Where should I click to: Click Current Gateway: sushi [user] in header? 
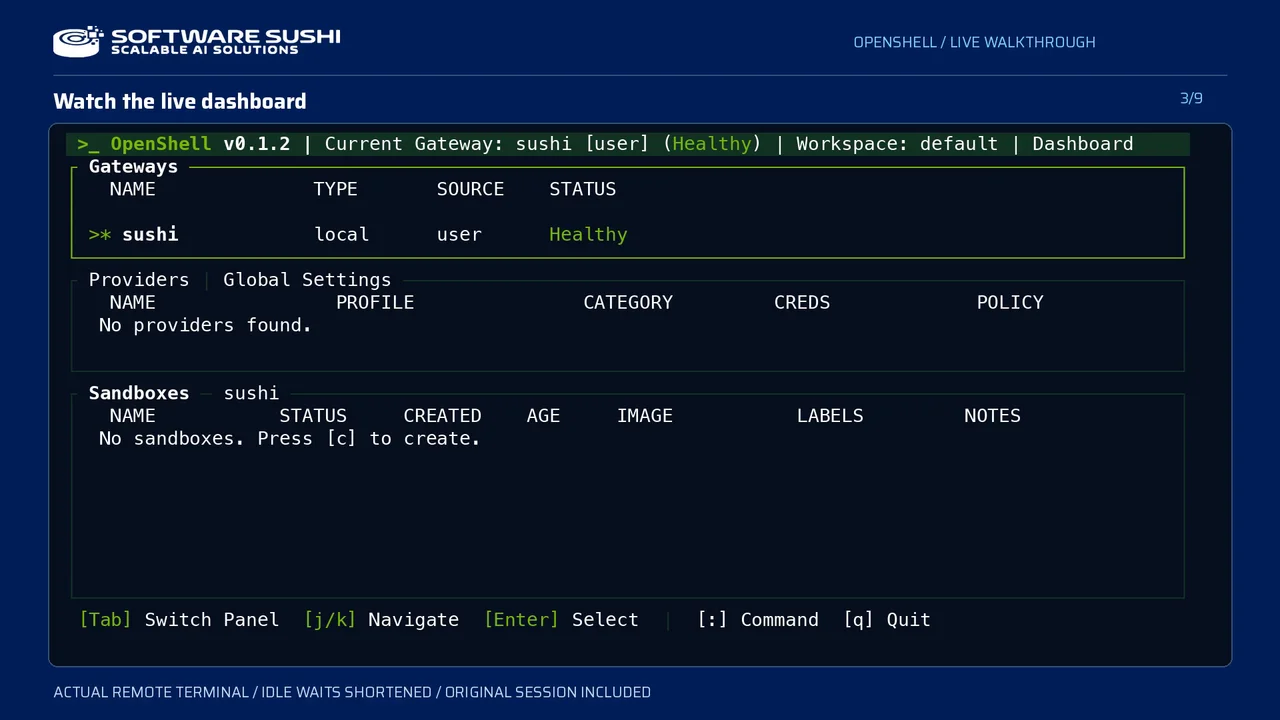click(x=487, y=144)
